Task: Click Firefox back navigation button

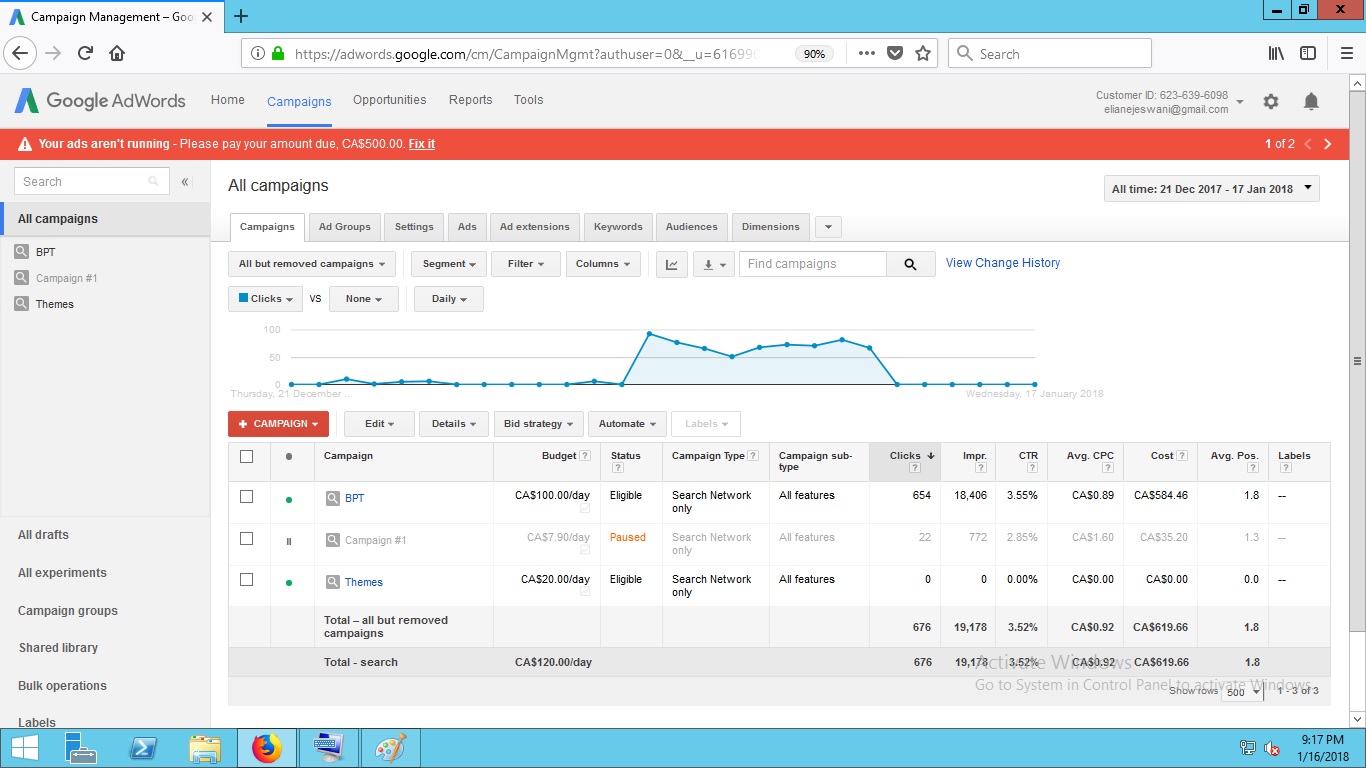Action: (21, 54)
